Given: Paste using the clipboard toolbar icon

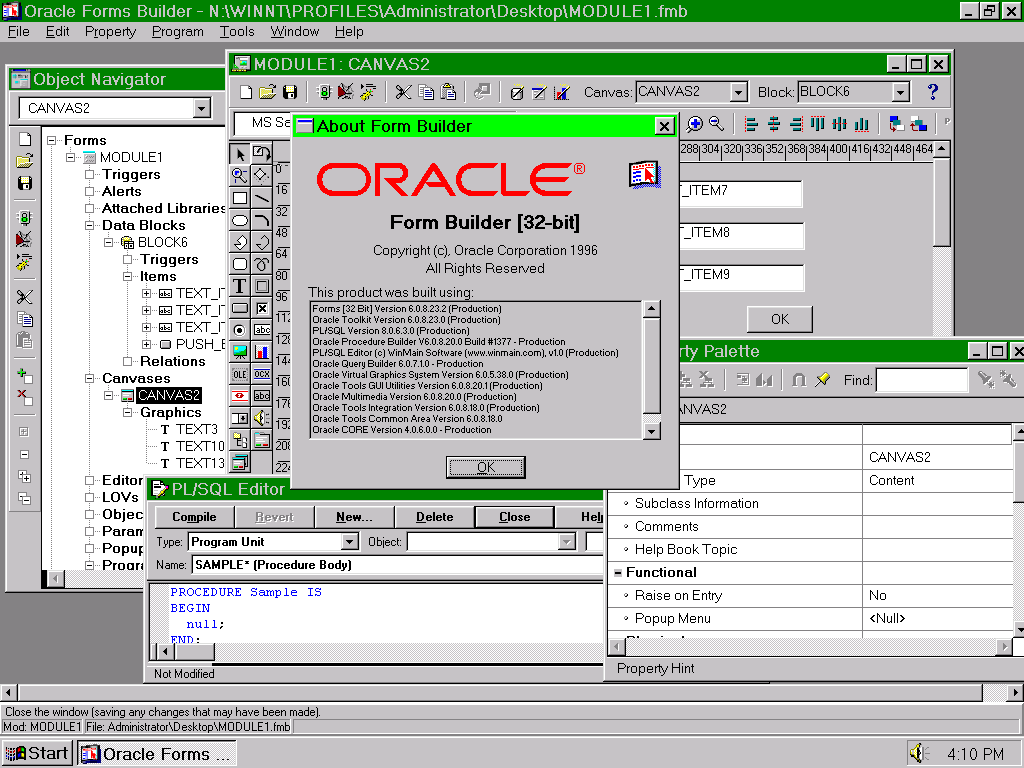Looking at the screenshot, I should (447, 93).
